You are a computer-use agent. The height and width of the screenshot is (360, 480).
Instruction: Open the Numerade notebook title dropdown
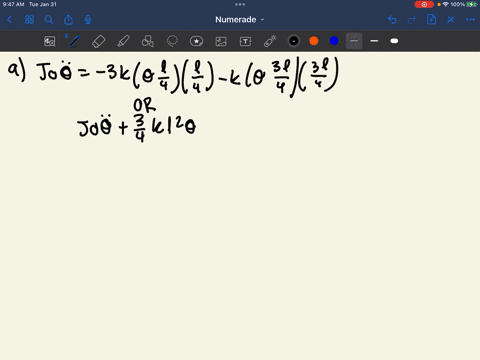click(239, 20)
